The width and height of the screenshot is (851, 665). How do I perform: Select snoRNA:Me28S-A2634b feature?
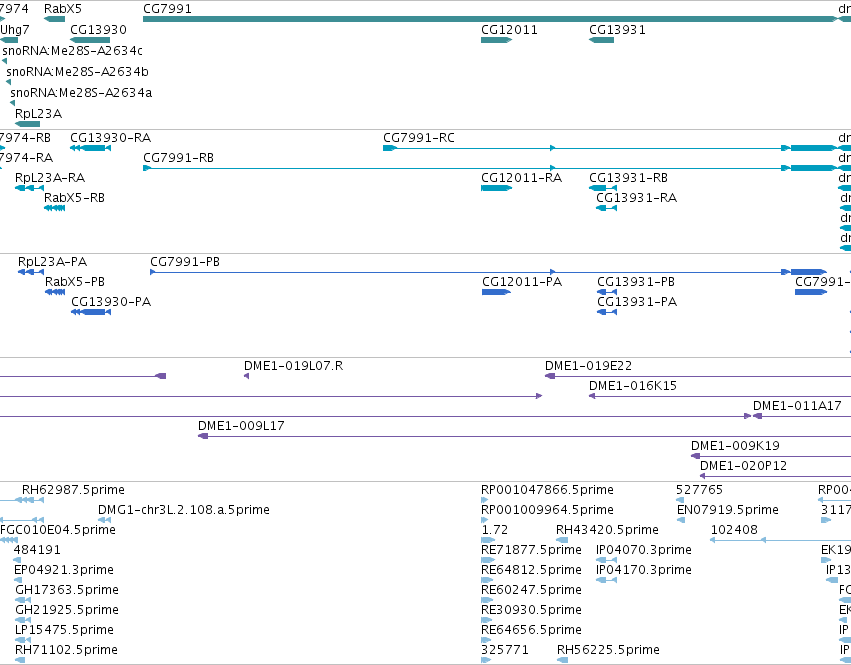(x=8, y=82)
